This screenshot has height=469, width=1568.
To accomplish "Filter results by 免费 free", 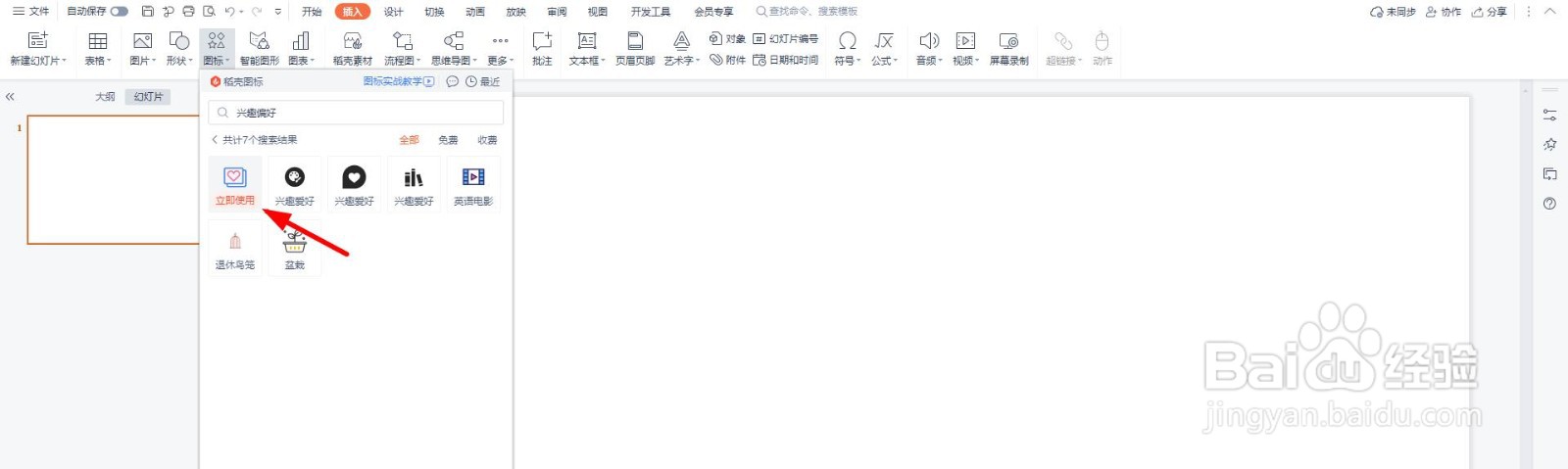I will (x=448, y=140).
